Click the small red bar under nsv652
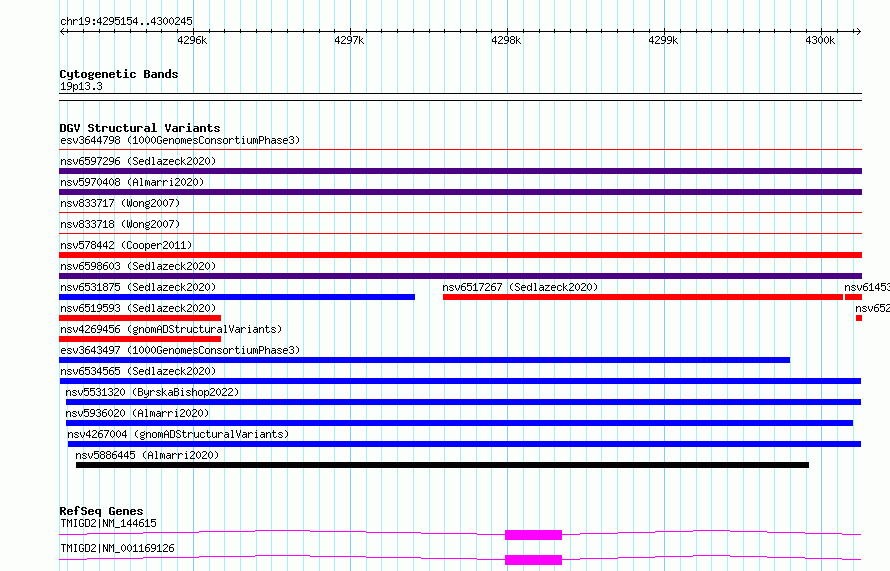 [x=859, y=318]
